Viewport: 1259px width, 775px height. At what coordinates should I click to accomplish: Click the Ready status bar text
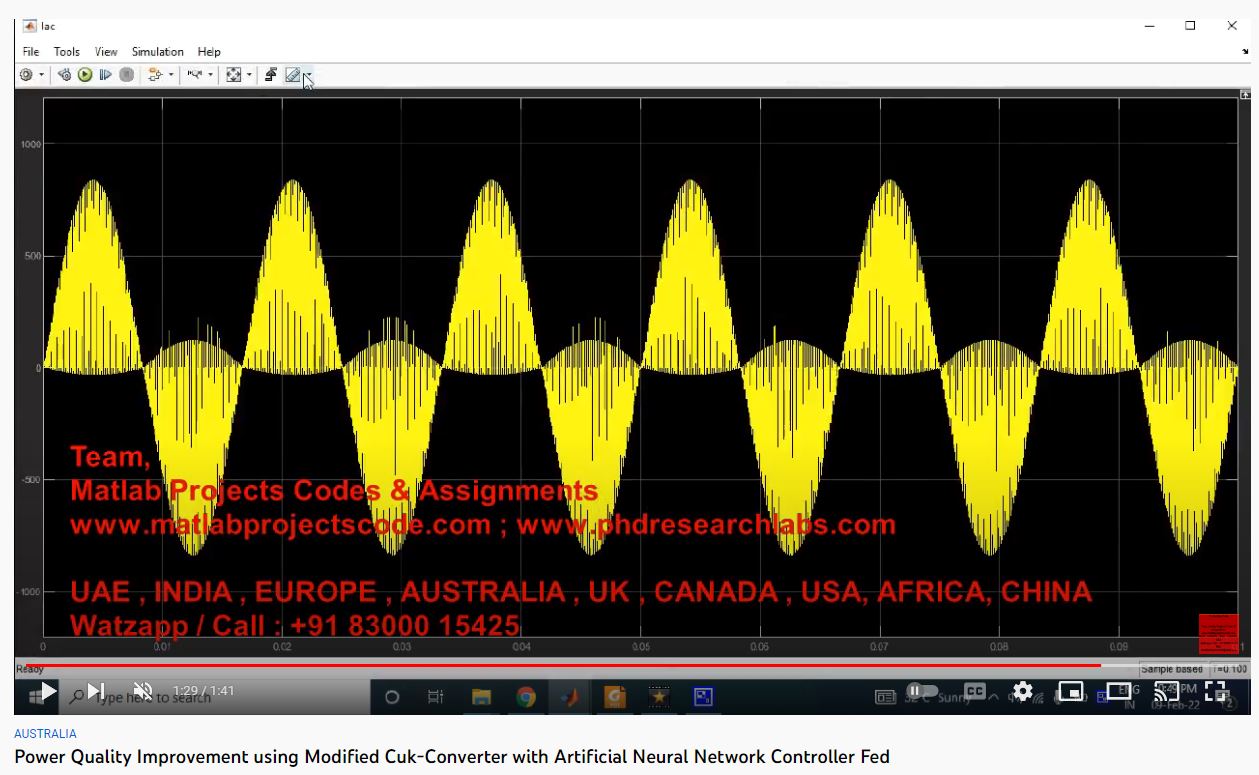point(30,669)
